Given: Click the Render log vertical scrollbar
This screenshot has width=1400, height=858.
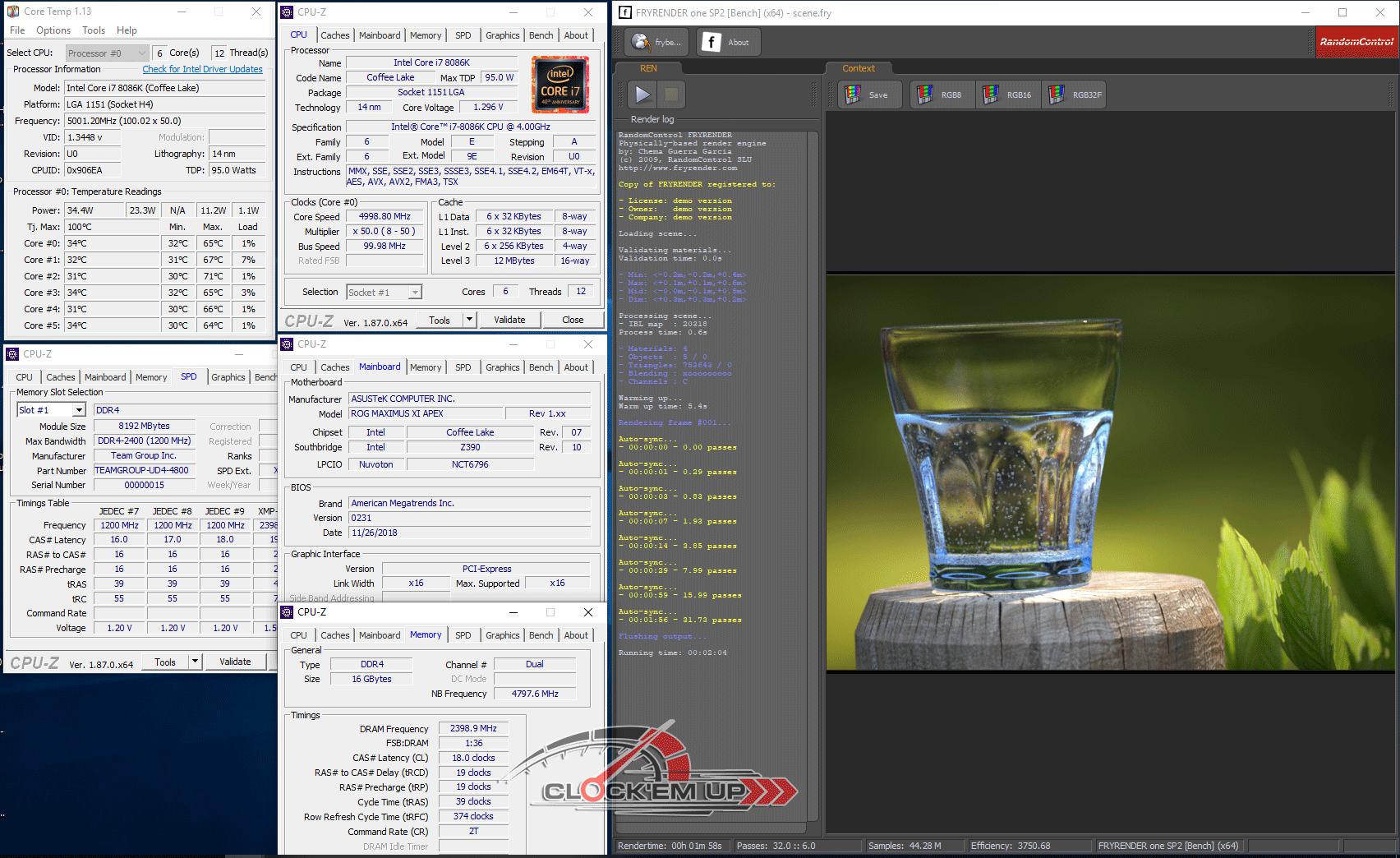Looking at the screenshot, I should 813,477.
